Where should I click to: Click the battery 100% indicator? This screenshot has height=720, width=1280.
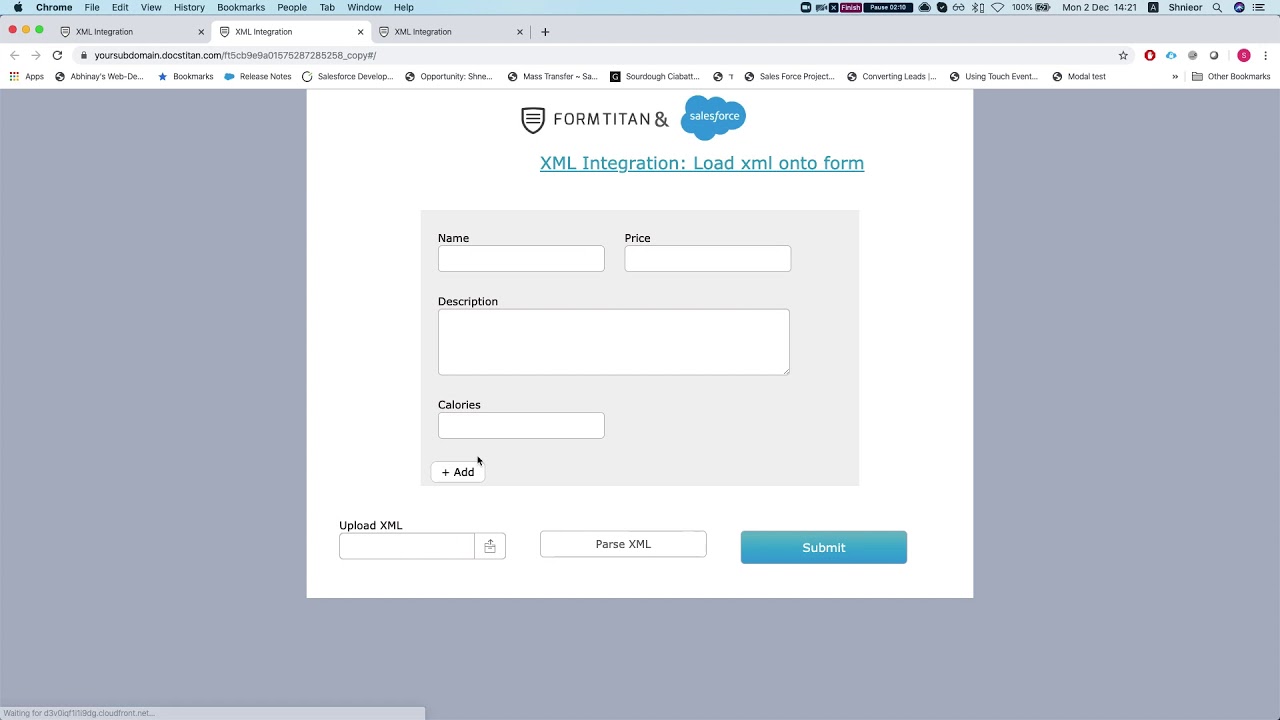click(1031, 7)
